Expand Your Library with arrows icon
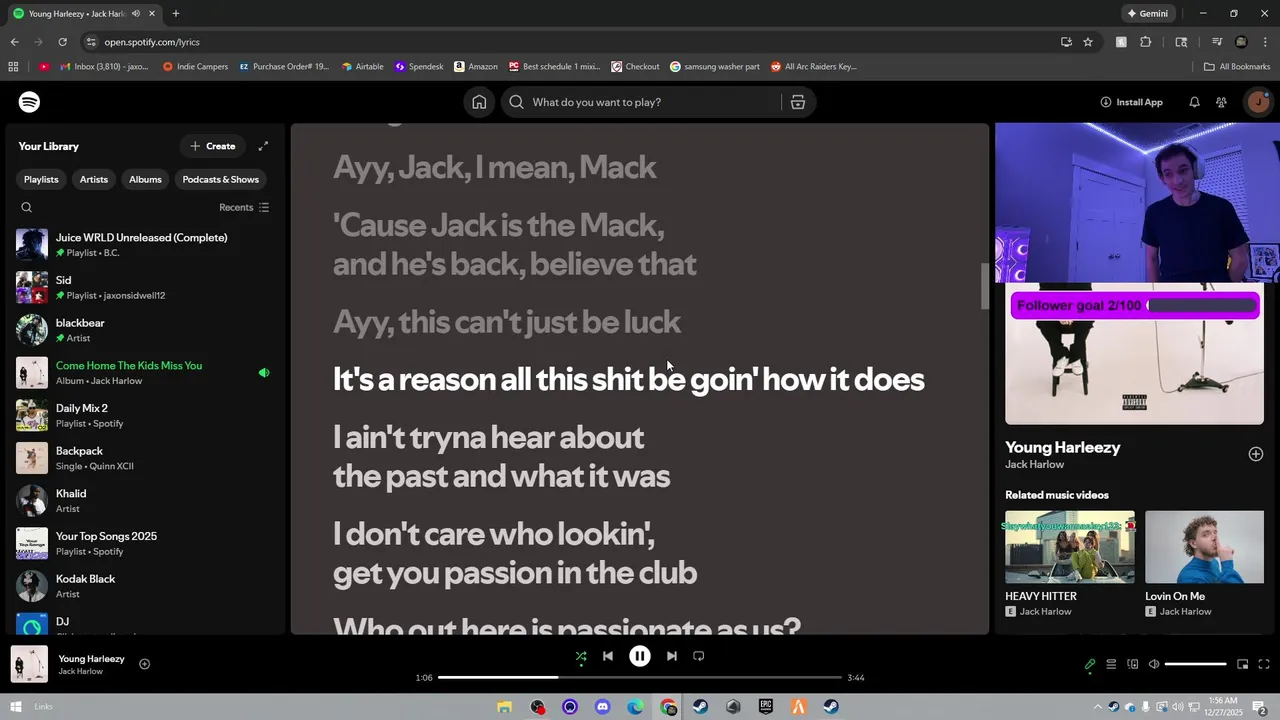 (x=263, y=146)
